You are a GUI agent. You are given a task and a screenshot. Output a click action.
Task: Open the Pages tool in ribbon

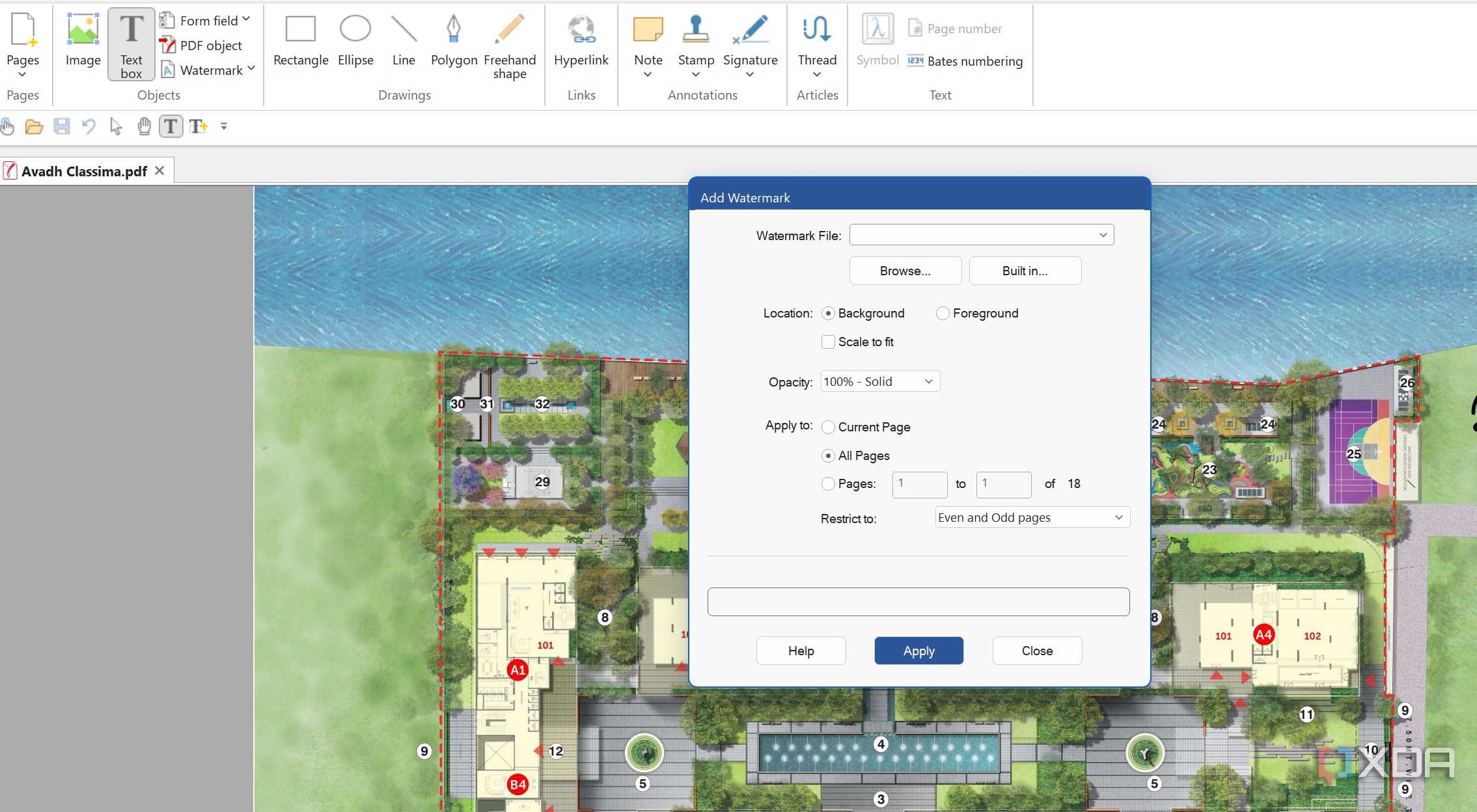[x=23, y=46]
